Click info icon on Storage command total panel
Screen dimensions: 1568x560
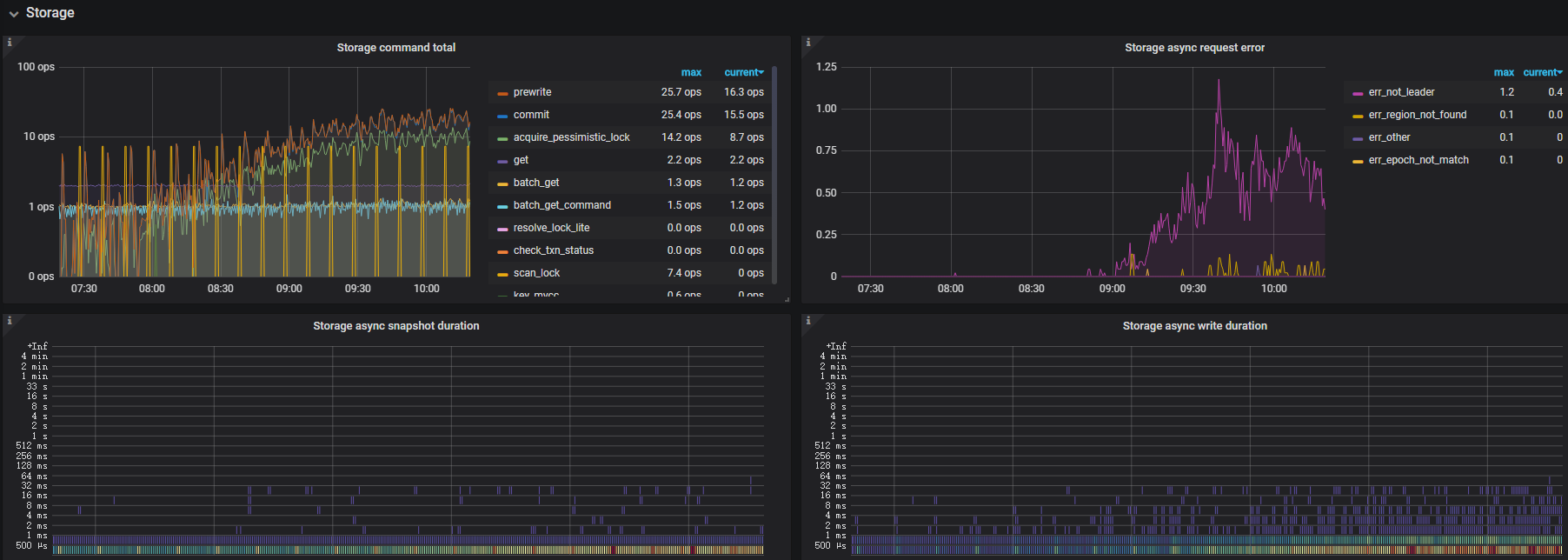click(10, 43)
